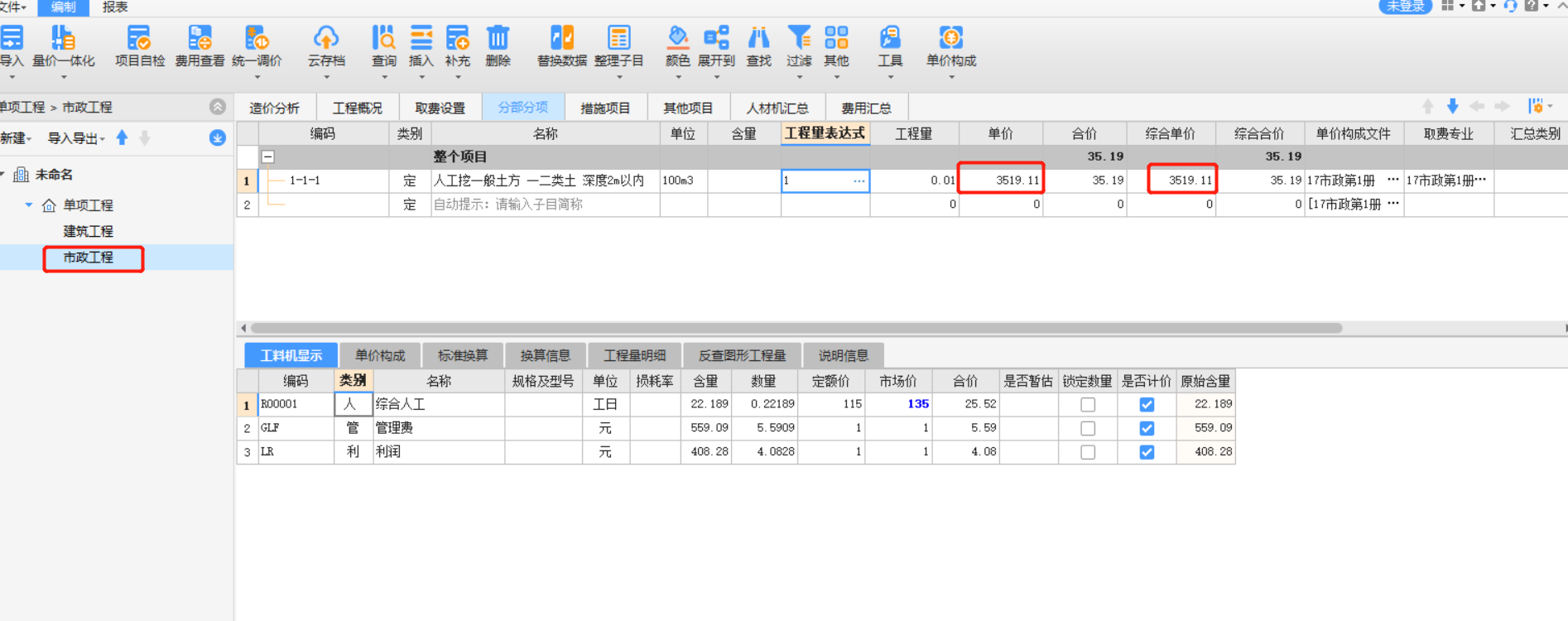This screenshot has width=1568, height=621.
Task: Open 单价构成 bottom panel tab
Action: pyautogui.click(x=380, y=355)
